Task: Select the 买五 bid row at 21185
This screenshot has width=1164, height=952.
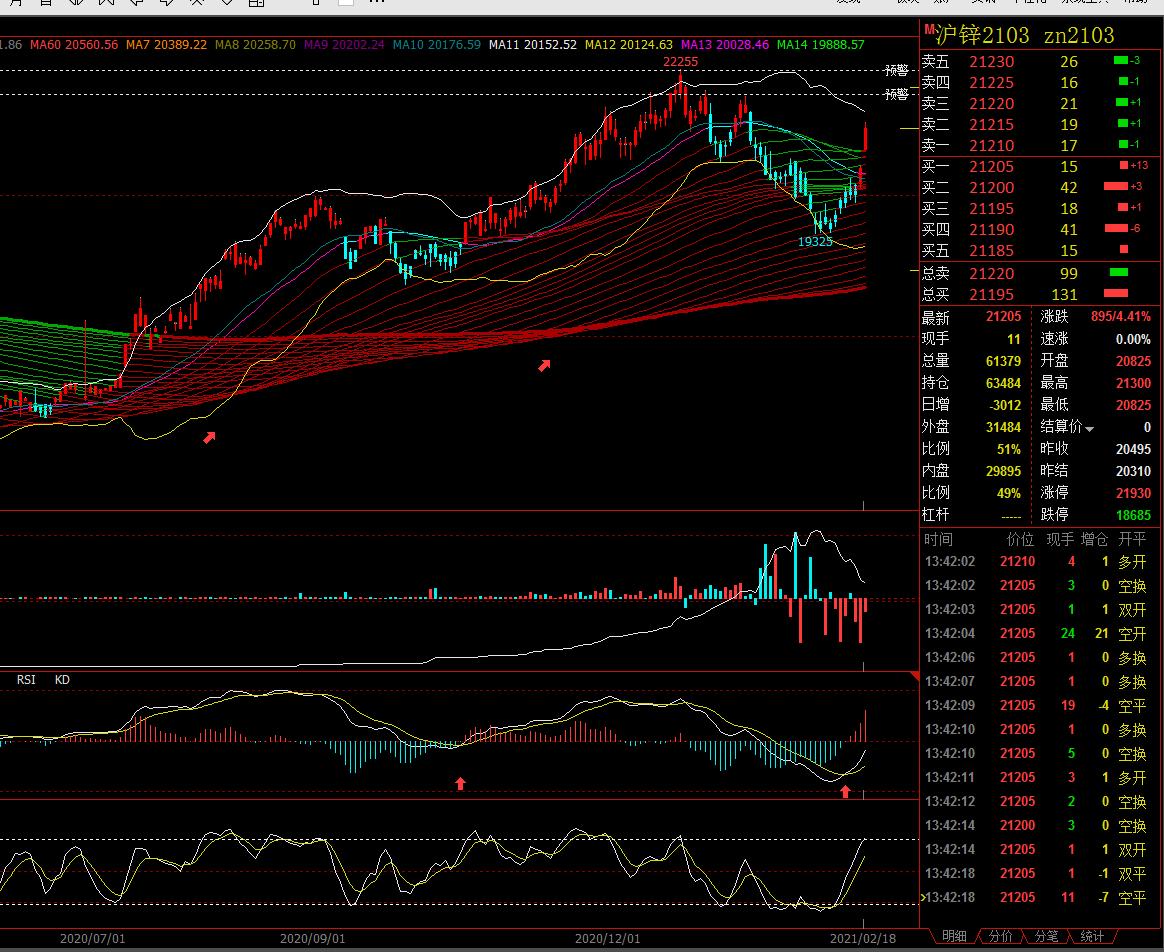Action: click(1041, 250)
